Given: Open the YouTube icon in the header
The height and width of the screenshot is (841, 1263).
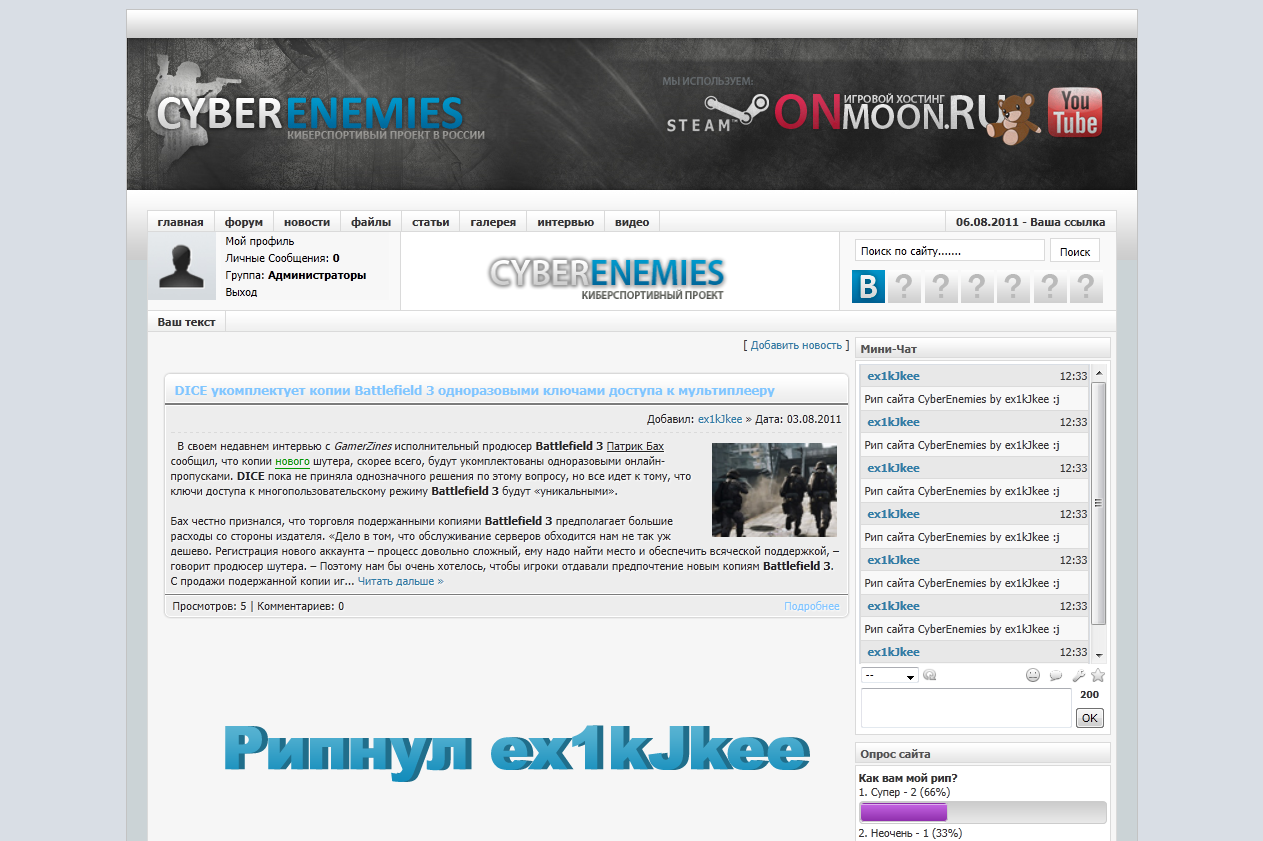Looking at the screenshot, I should pos(1075,112).
